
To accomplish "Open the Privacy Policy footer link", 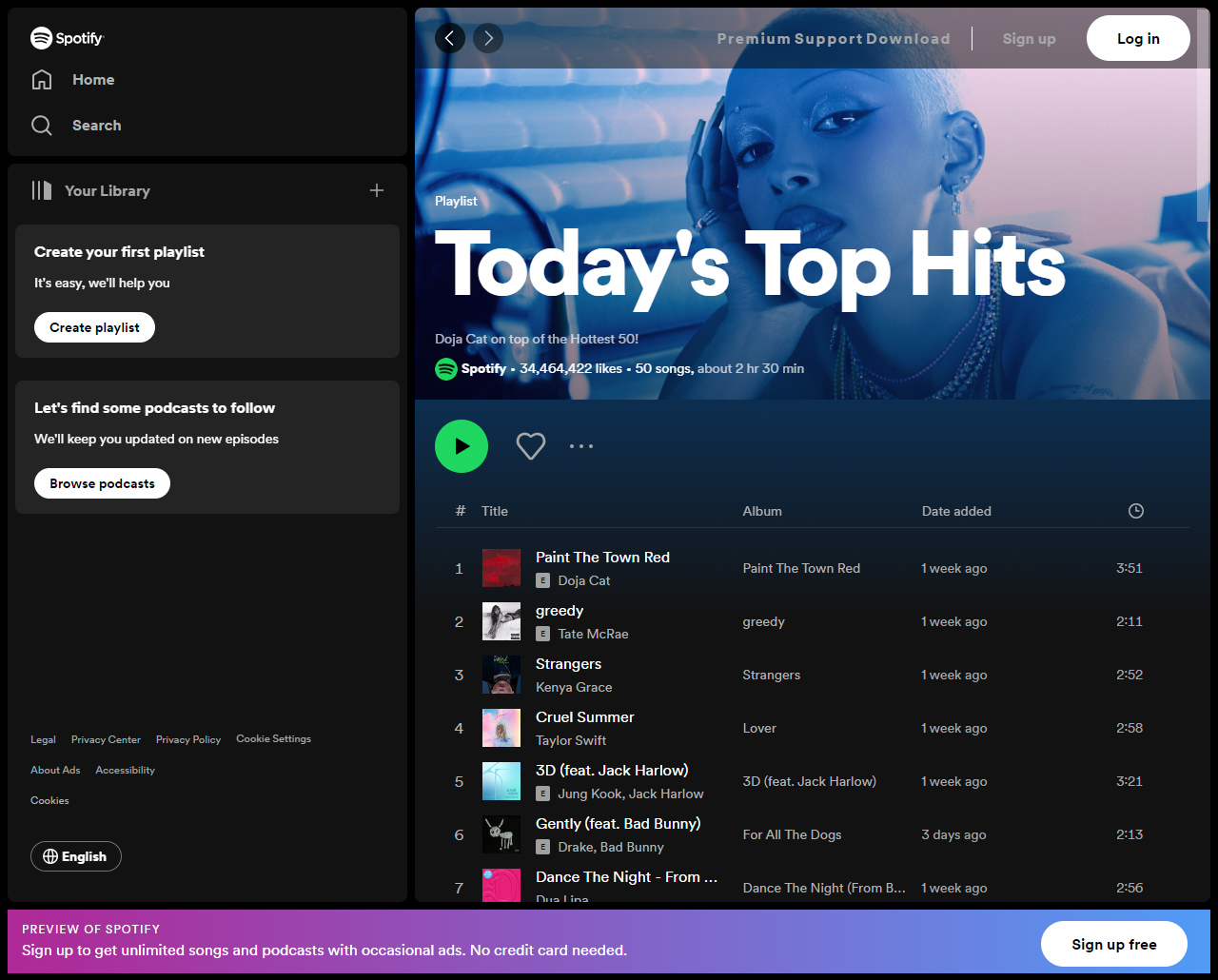I will click(x=188, y=739).
